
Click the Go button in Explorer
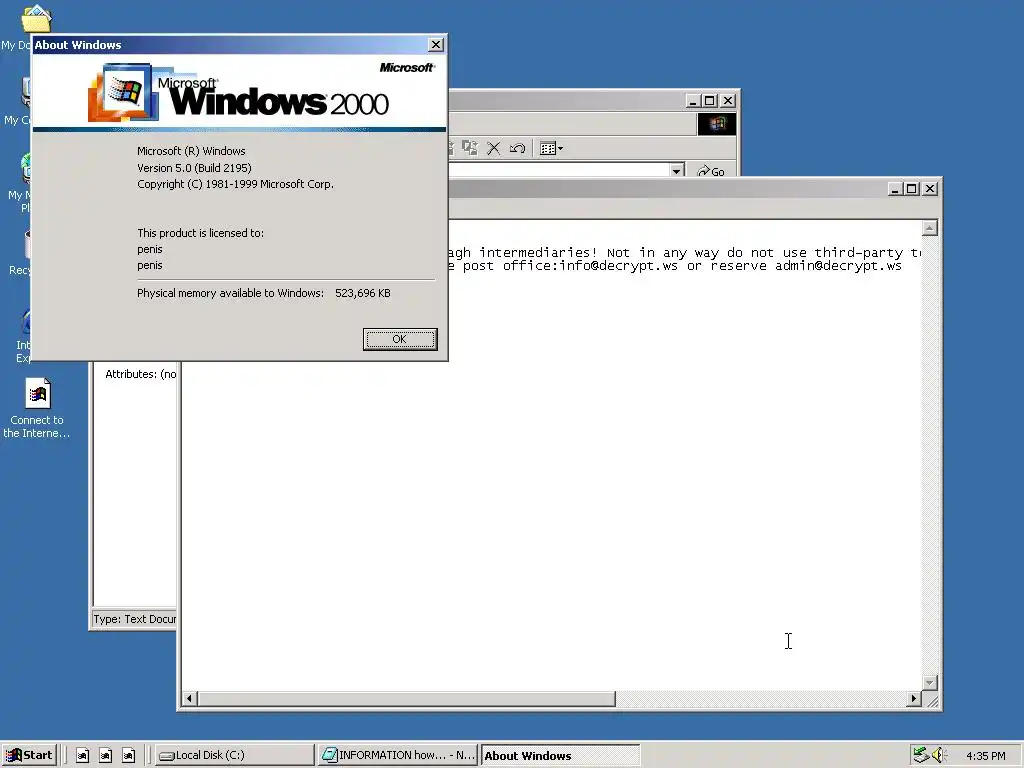click(x=711, y=171)
